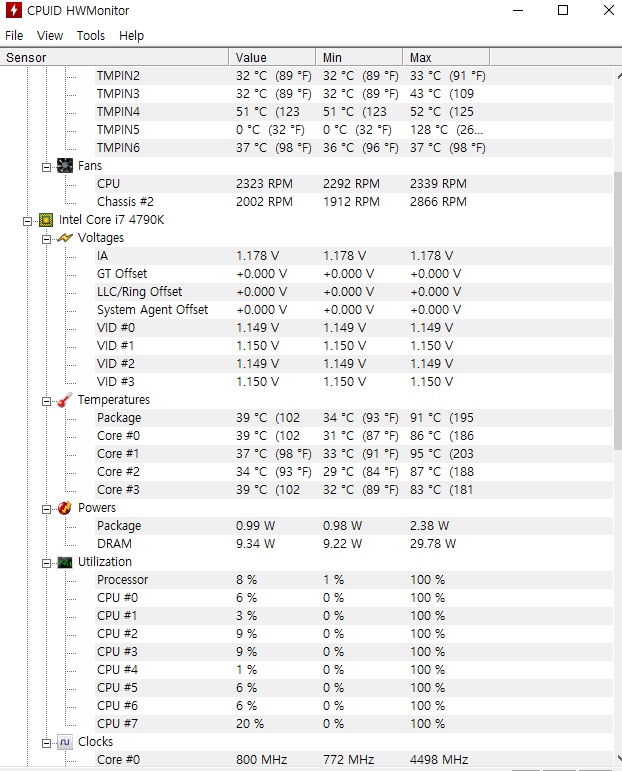Click the HWMonitor app icon in title bar
Screen dimensions: 622x771
pos(13,10)
